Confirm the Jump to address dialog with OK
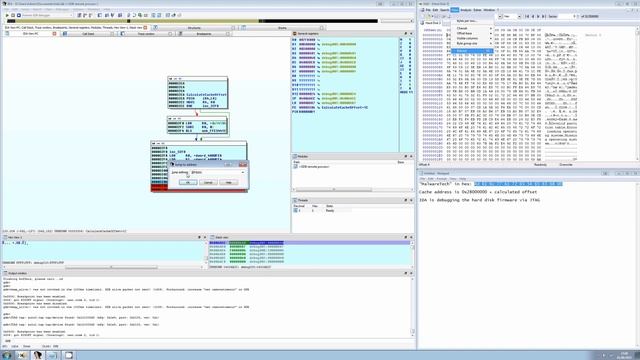This screenshot has height=360, width=640. (x=188, y=182)
